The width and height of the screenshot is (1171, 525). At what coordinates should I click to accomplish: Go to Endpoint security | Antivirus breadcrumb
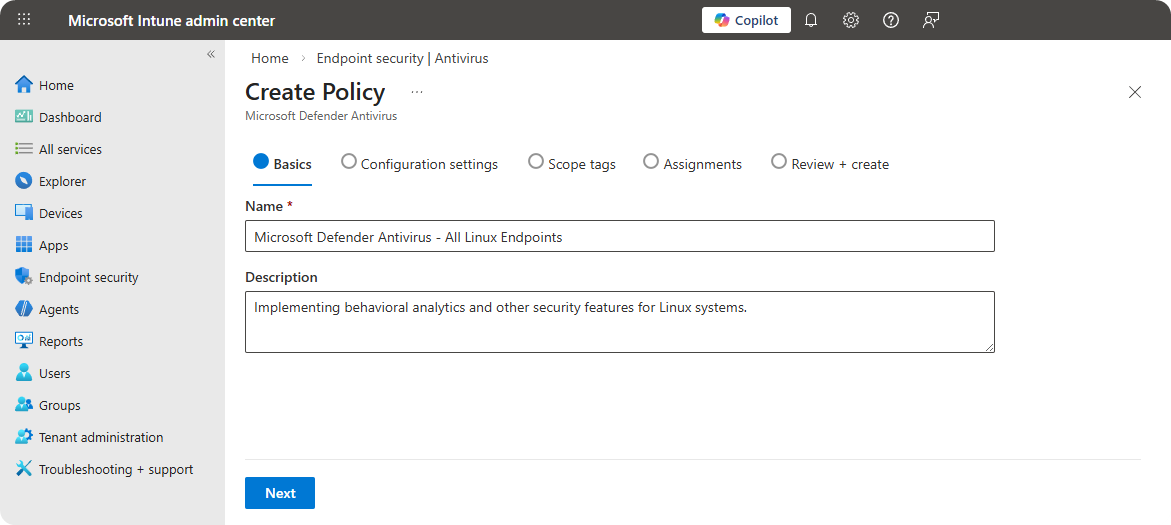[x=402, y=58]
